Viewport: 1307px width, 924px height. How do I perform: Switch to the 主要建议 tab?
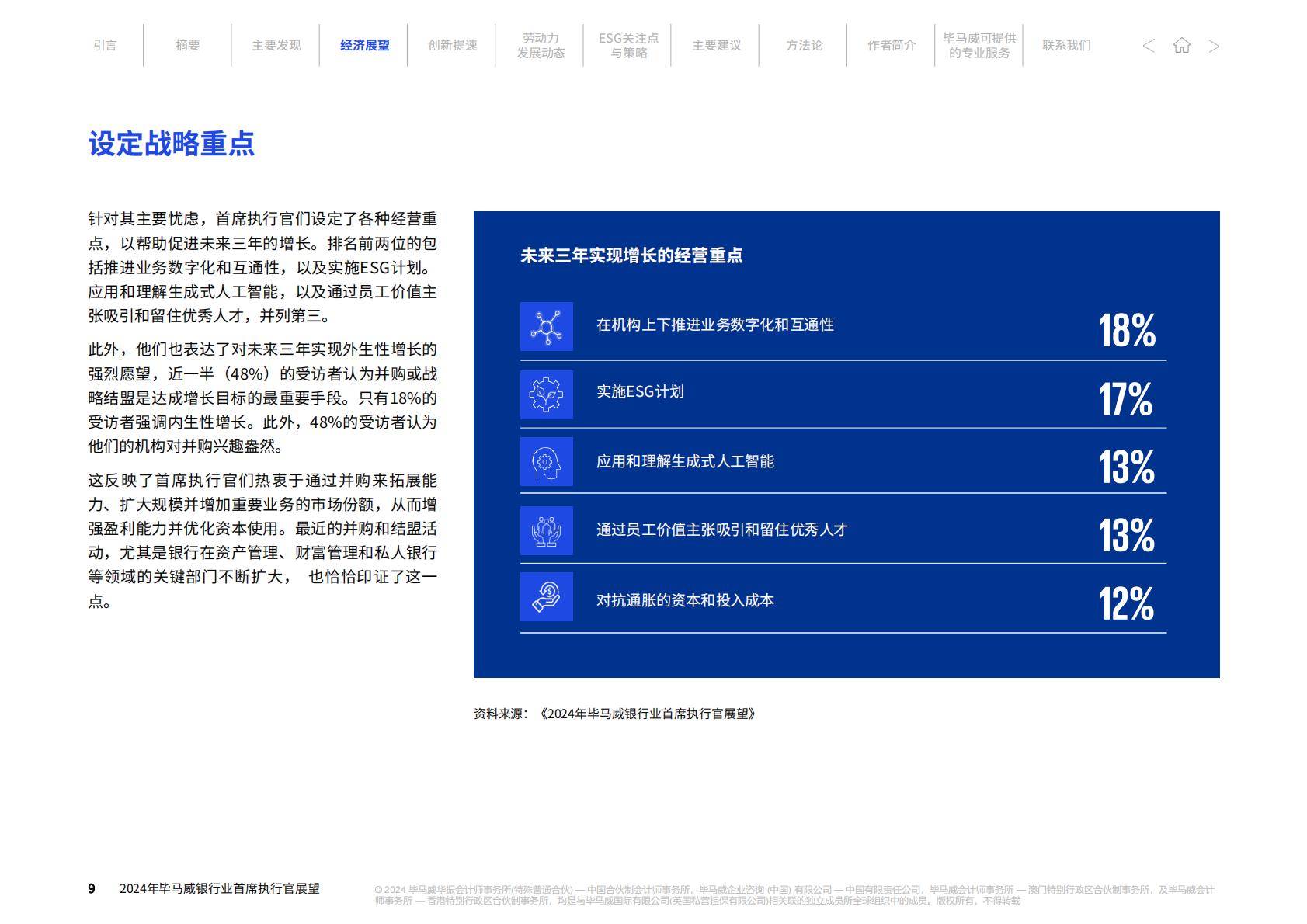tap(717, 45)
